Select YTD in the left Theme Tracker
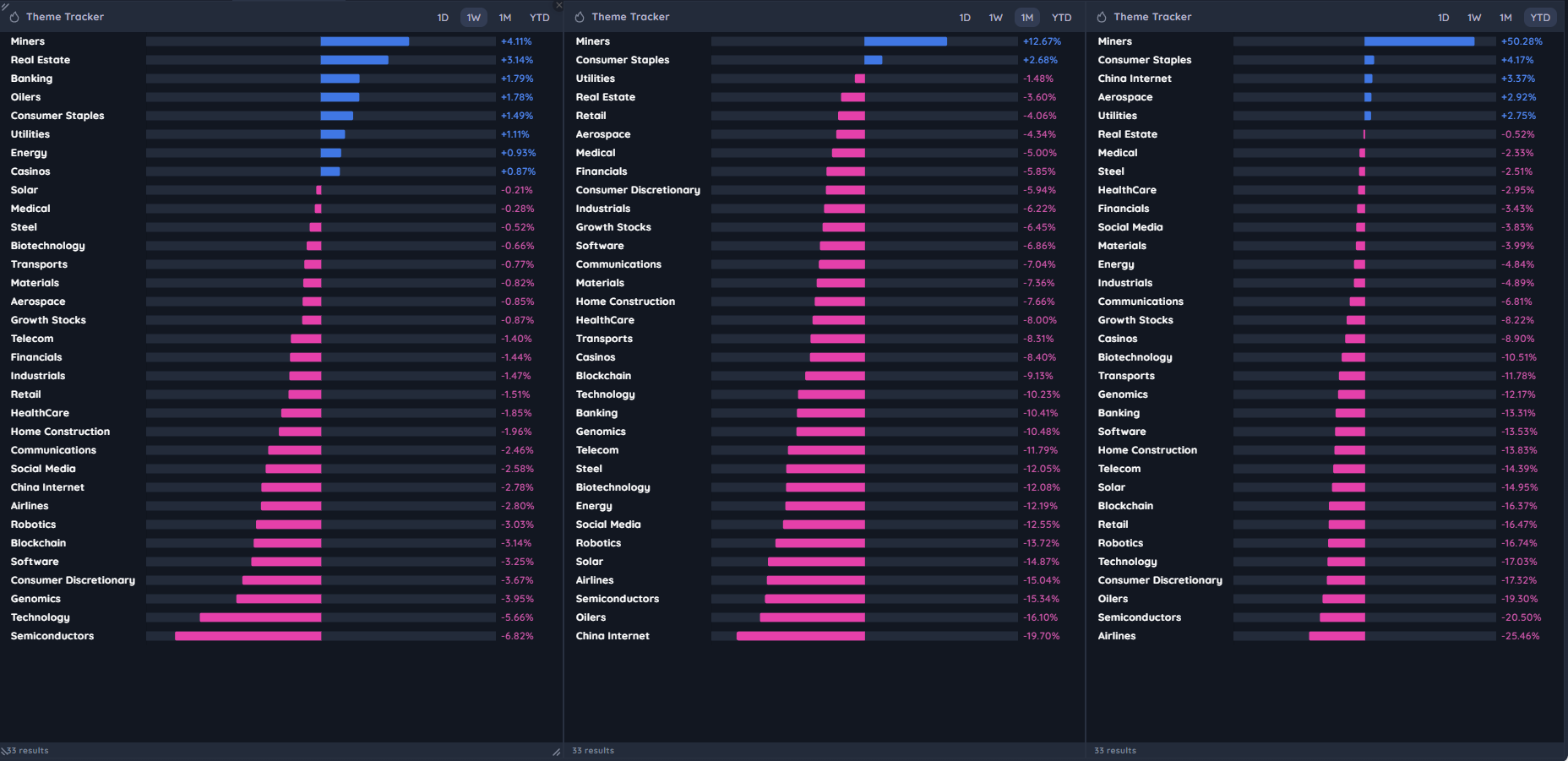Viewport: 1568px width, 761px height. pyautogui.click(x=539, y=18)
